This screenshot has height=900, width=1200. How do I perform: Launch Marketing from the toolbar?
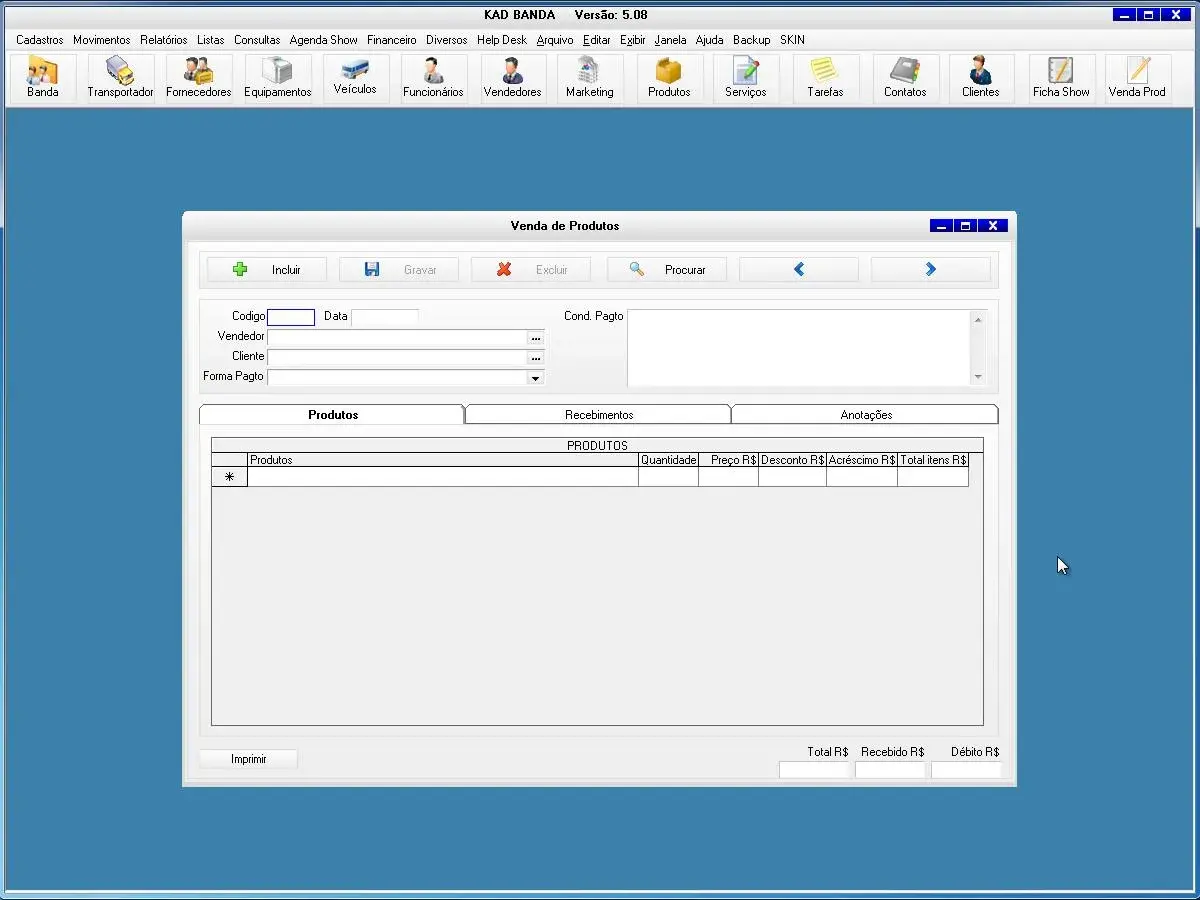589,78
